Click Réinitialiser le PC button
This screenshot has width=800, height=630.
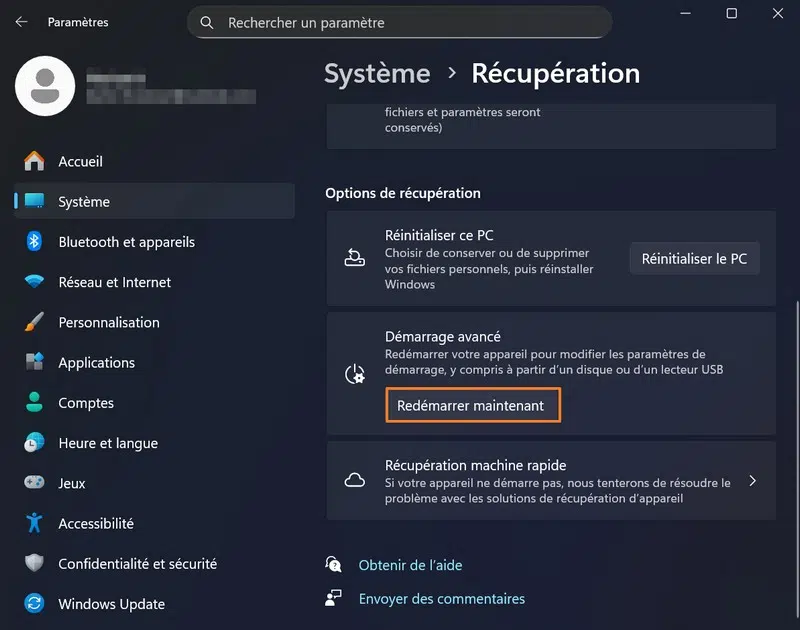(x=694, y=258)
